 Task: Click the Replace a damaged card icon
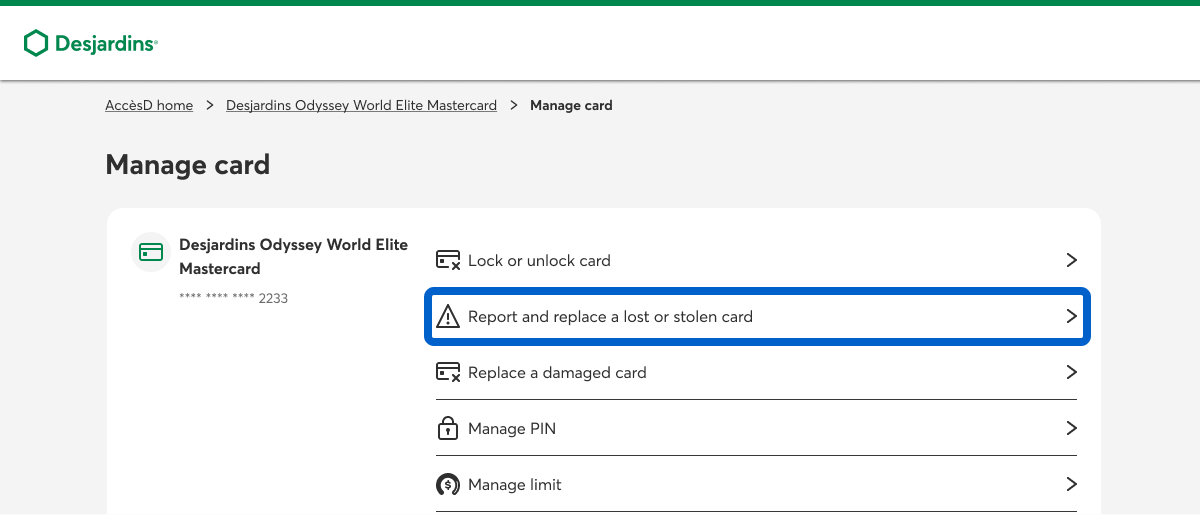tap(448, 373)
